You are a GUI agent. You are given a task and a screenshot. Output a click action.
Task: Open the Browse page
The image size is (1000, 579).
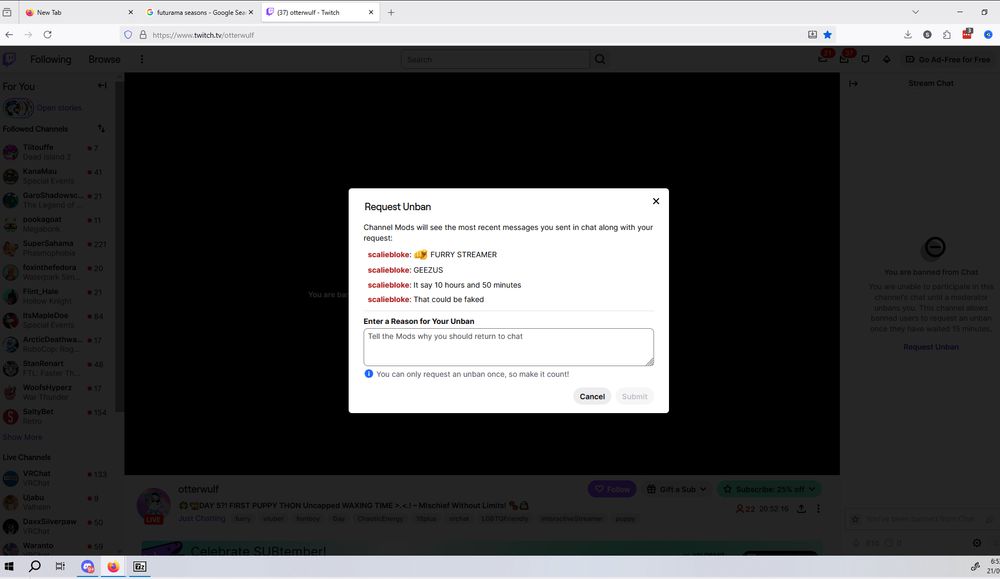[x=104, y=59]
